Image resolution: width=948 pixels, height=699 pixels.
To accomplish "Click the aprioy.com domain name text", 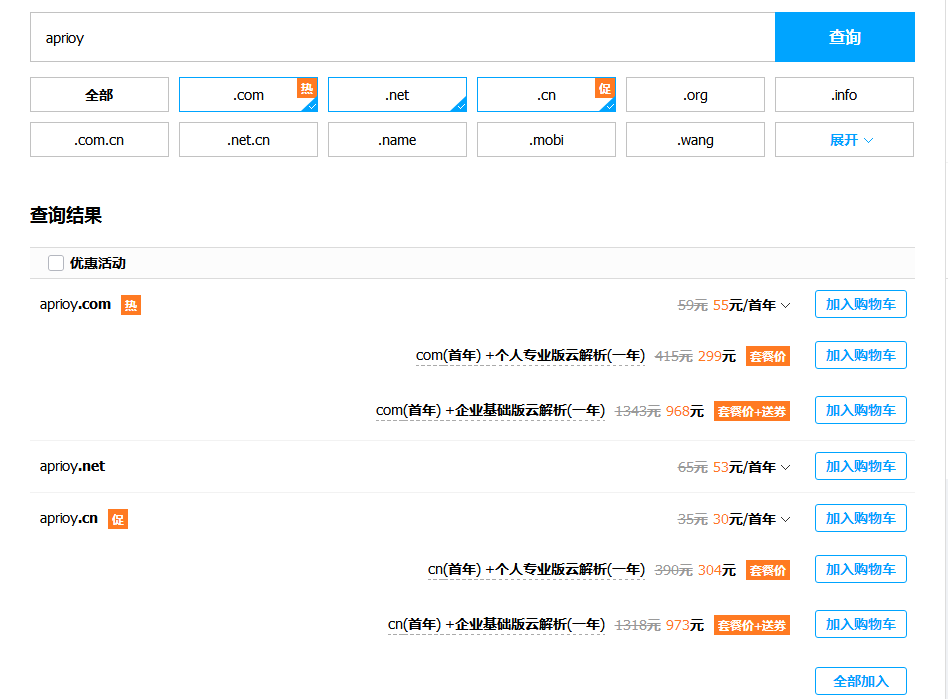I will tap(76, 304).
